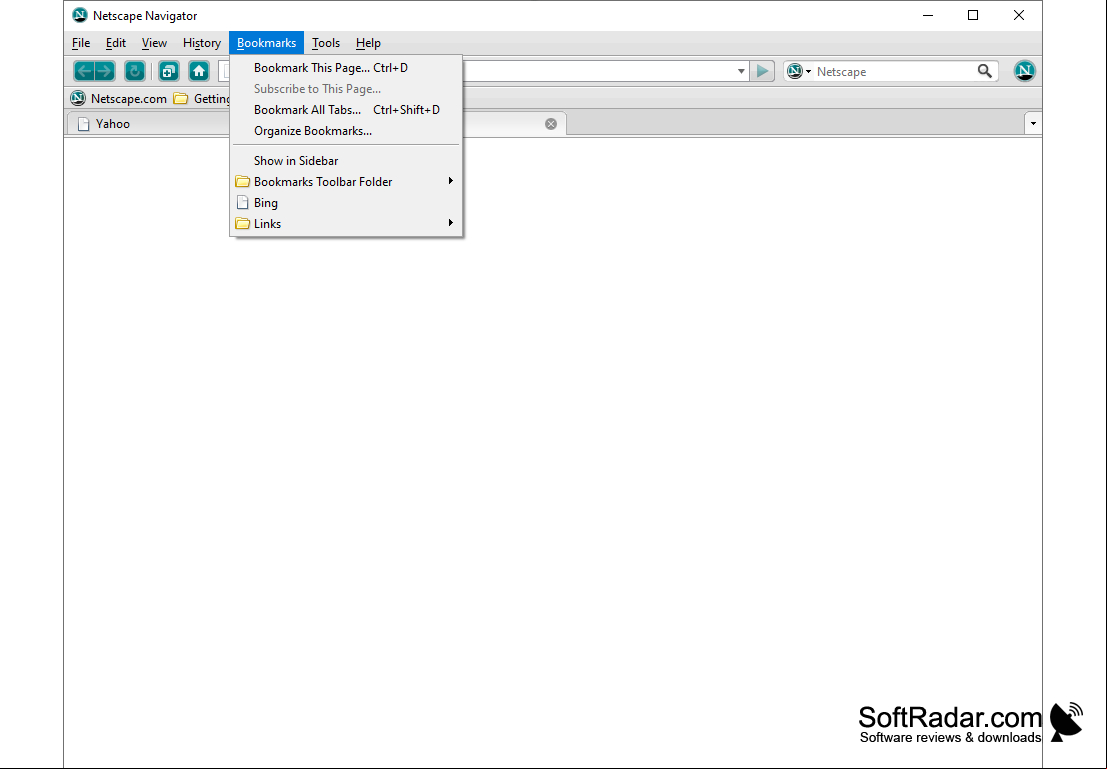Open the Getting Started toolbar folder icon

181,98
